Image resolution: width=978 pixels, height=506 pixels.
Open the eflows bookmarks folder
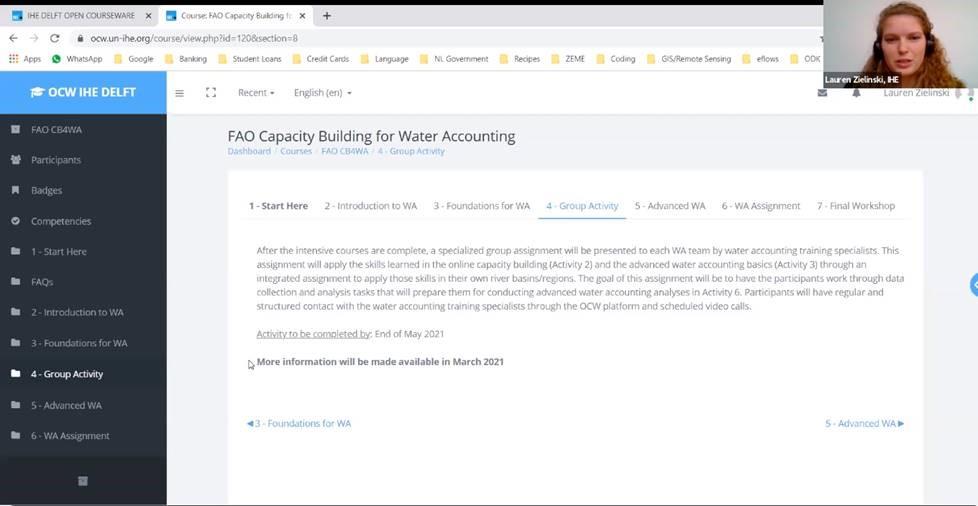point(760,59)
